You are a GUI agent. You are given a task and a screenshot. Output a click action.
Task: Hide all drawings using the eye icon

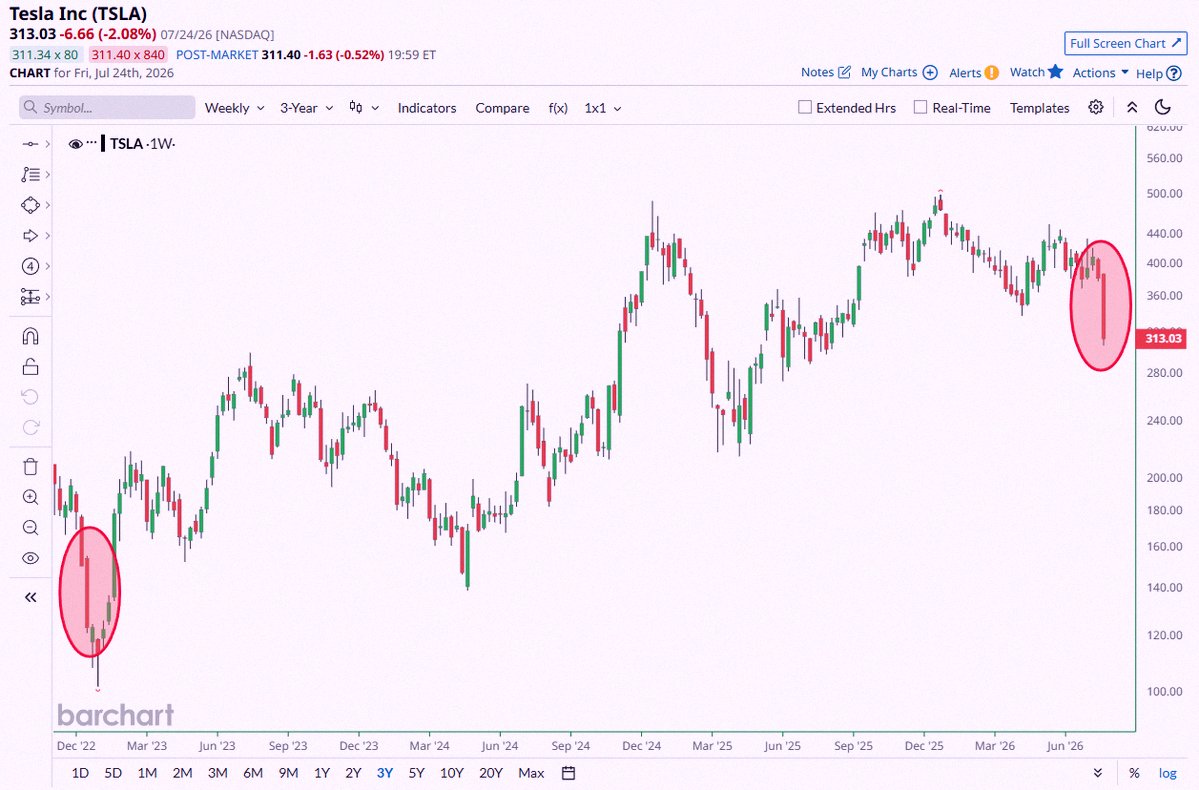click(x=30, y=558)
